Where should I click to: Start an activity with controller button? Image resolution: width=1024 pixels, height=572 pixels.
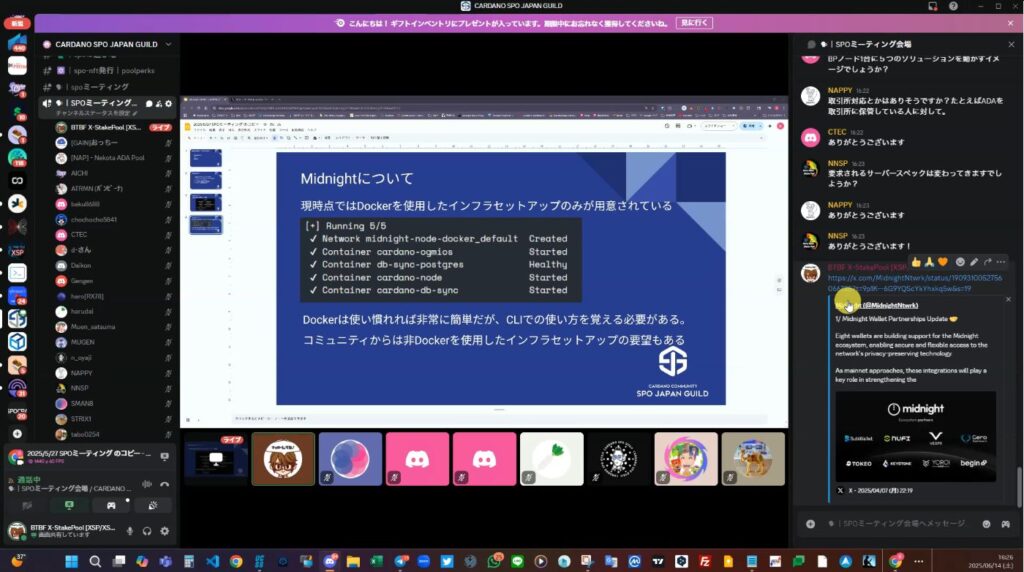(111, 505)
